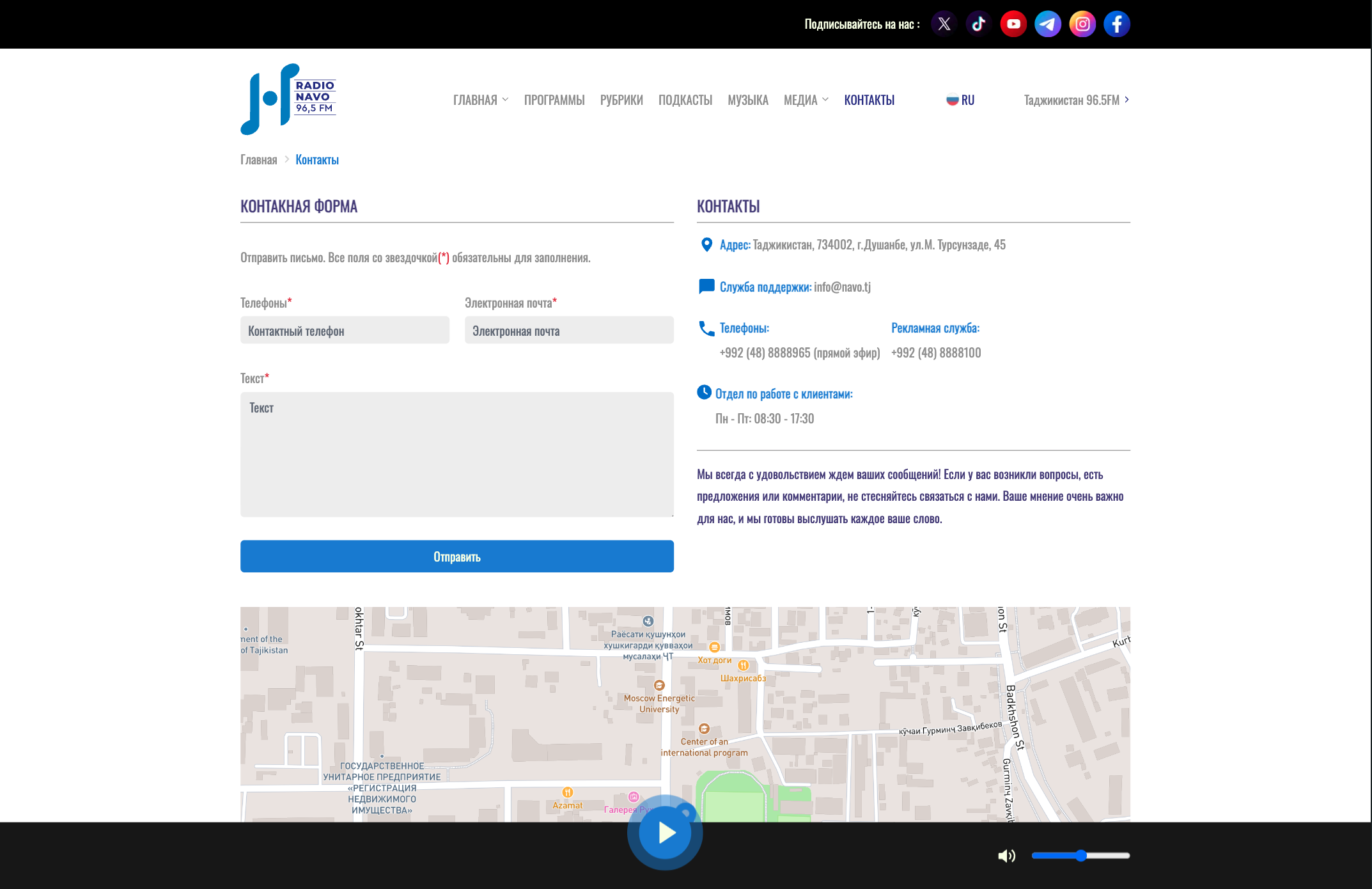The height and width of the screenshot is (889, 1372).
Task: Go to ПОДКАСТЫ in the navigation
Action: click(x=685, y=100)
